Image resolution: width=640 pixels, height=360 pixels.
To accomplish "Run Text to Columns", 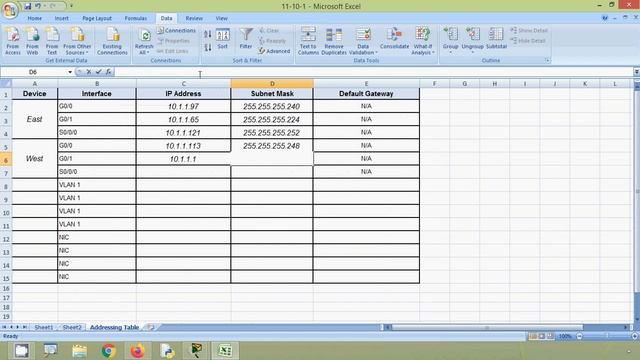I will pos(308,41).
